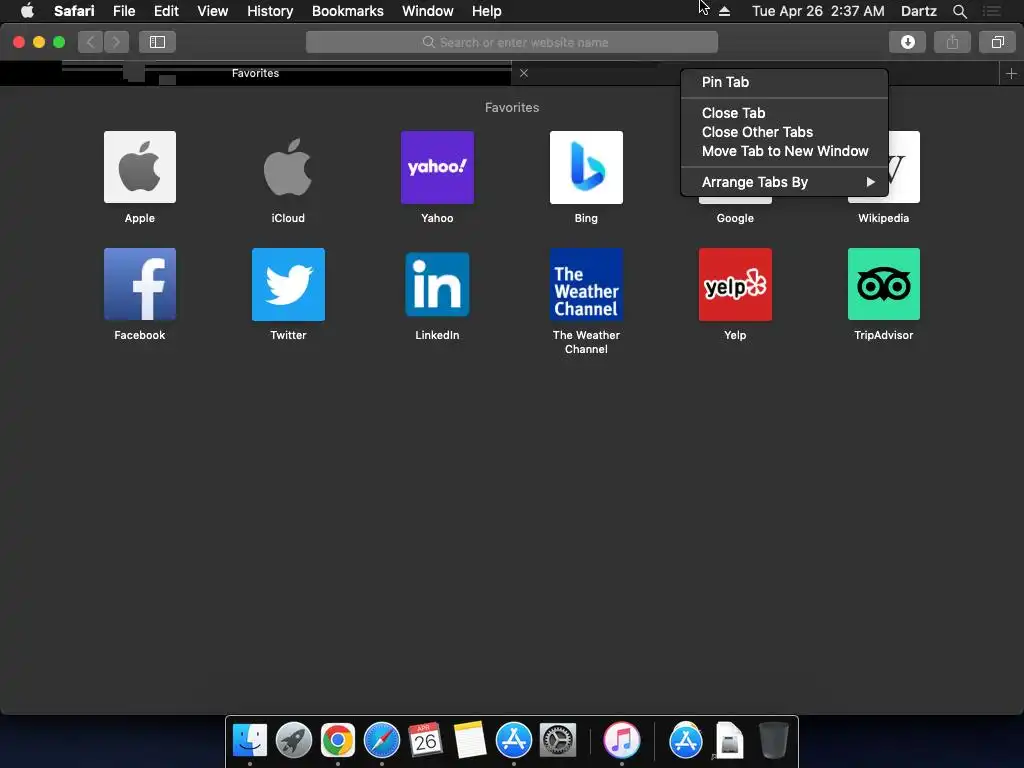1024x768 pixels.
Task: Open the Bookmarks menu
Action: coord(347,11)
